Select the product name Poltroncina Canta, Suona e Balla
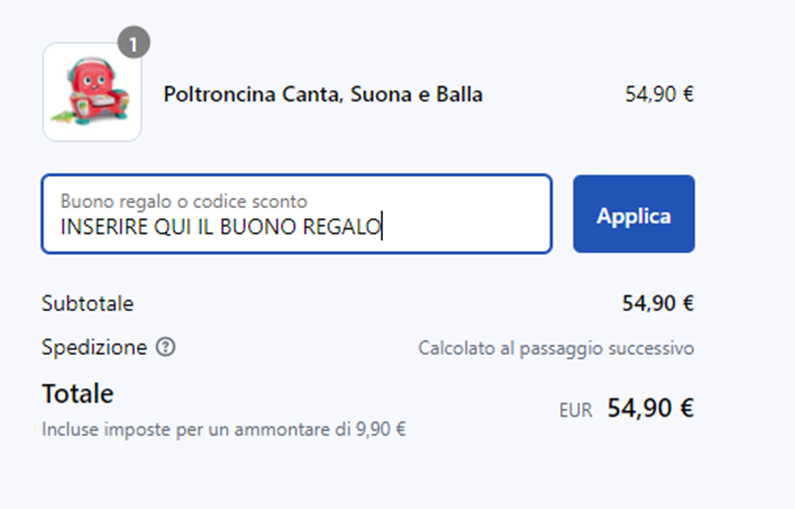This screenshot has height=509, width=795. pyautogui.click(x=323, y=95)
